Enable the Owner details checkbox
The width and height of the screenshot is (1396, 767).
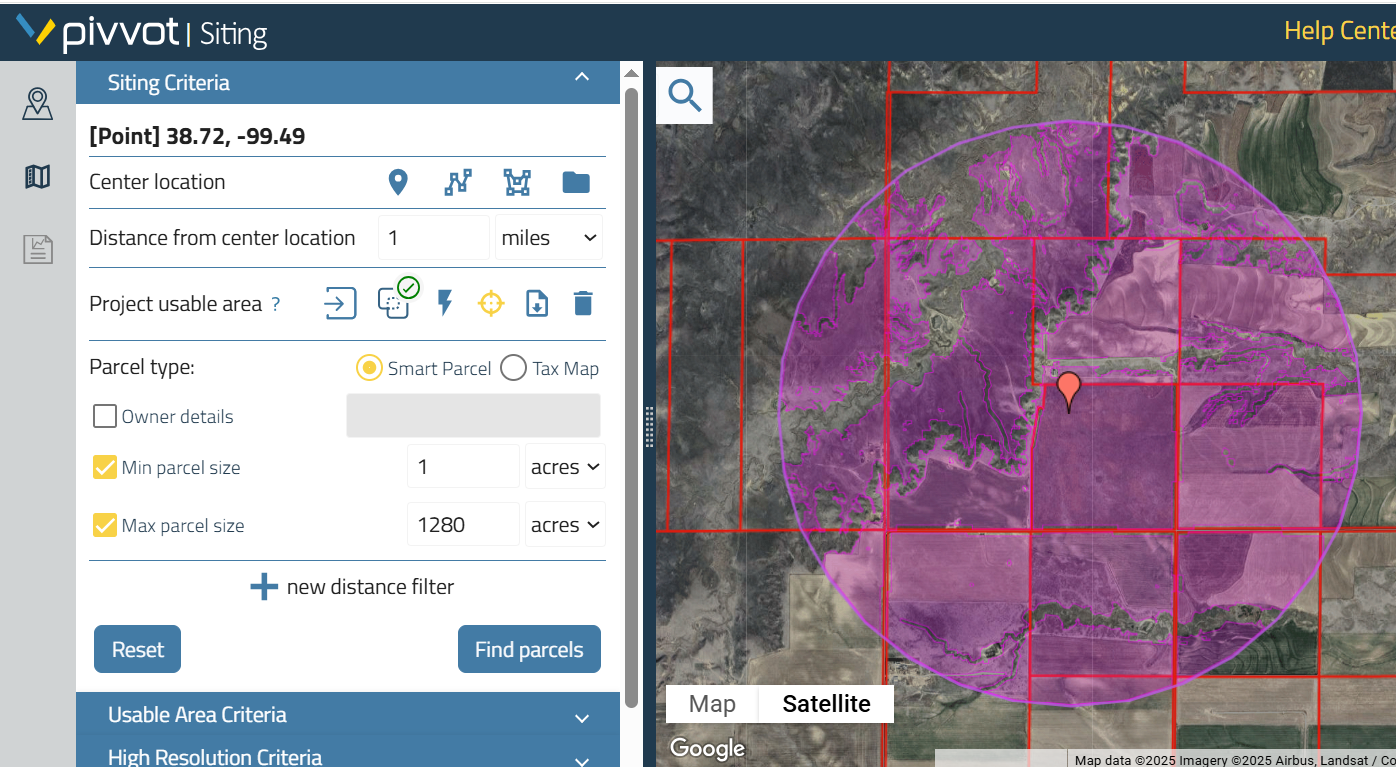coord(105,416)
